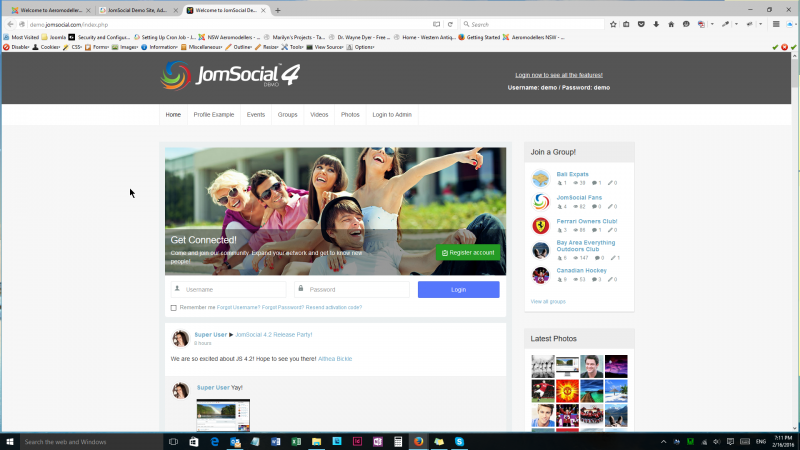Open Windows Store from taskbar
Image resolution: width=800 pixels, height=450 pixels.
tap(194, 442)
